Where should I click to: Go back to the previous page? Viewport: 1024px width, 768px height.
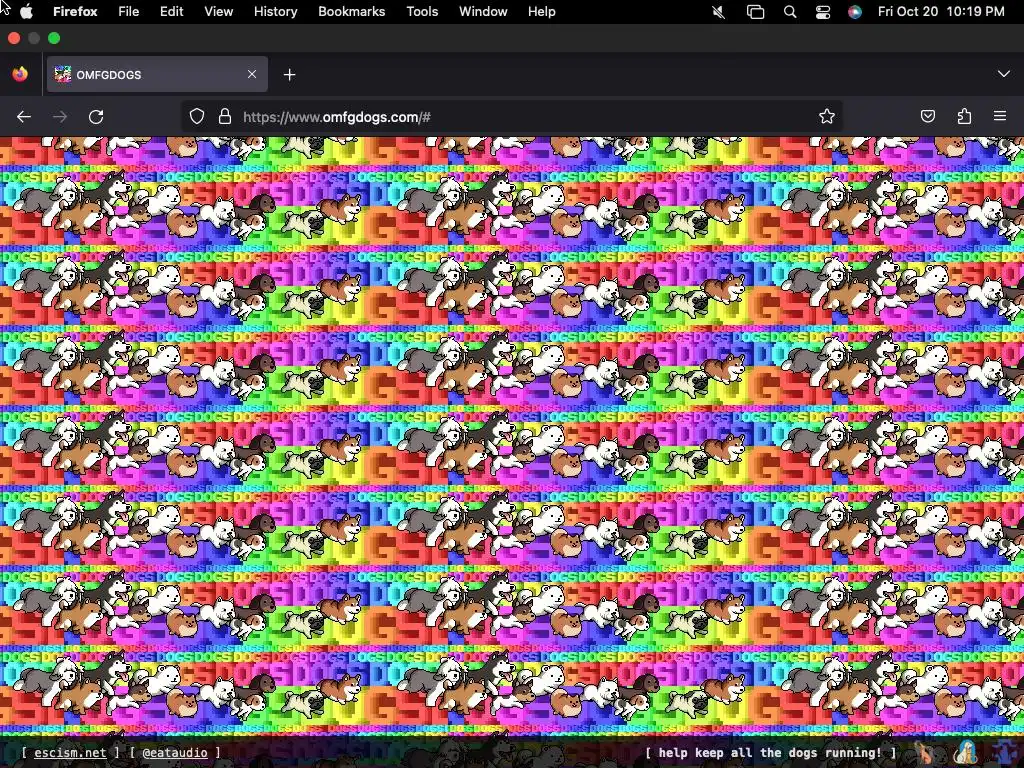[24, 117]
